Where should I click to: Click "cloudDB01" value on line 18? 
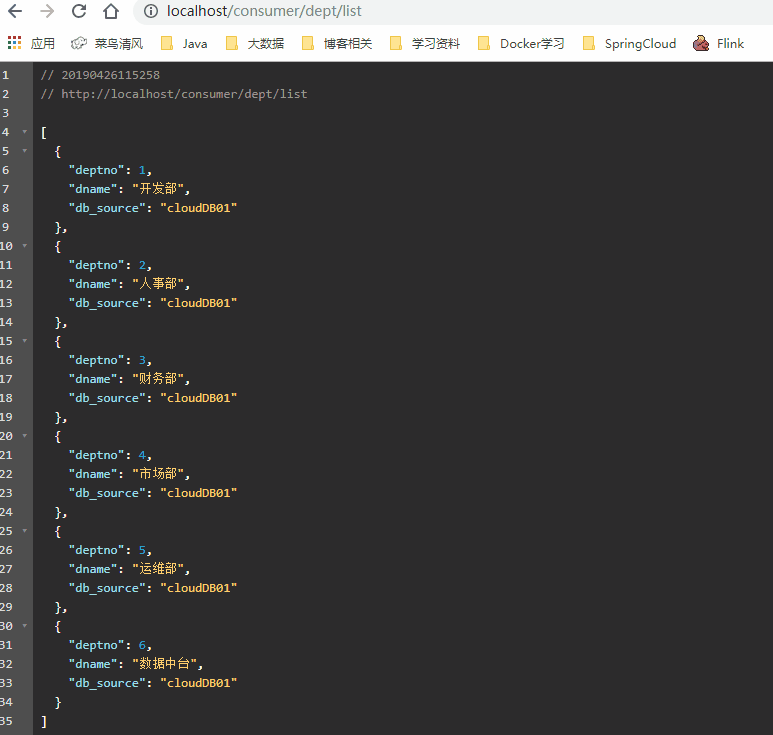(x=199, y=398)
